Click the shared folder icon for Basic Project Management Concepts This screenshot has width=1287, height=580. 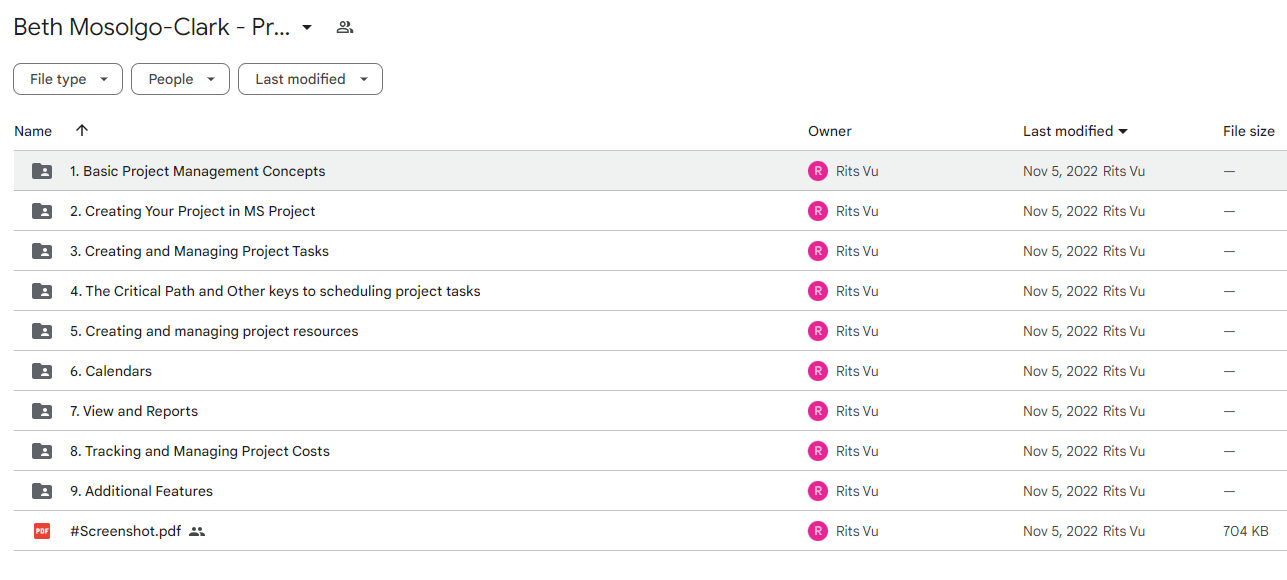[42, 171]
